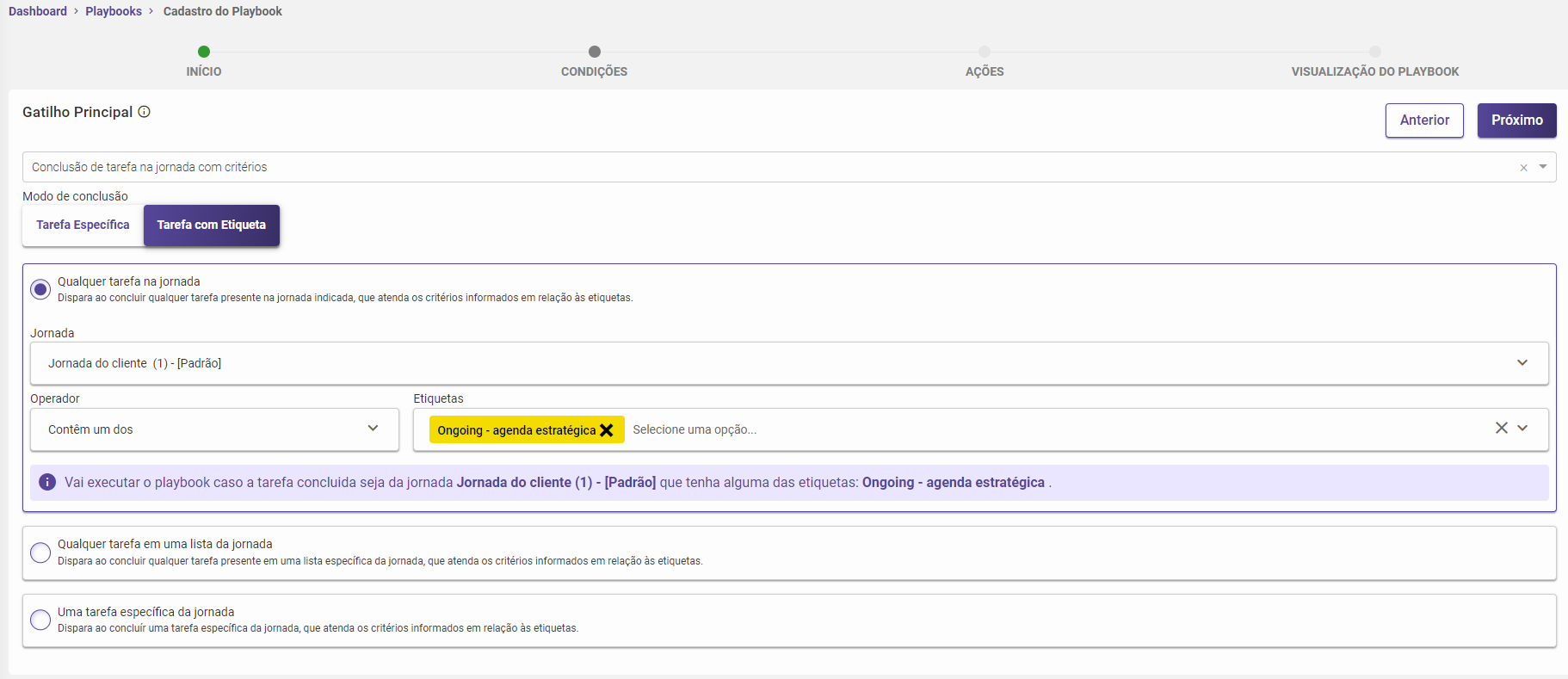Click the AÇÕES step circle
The height and width of the screenshot is (679, 1568).
click(x=985, y=52)
